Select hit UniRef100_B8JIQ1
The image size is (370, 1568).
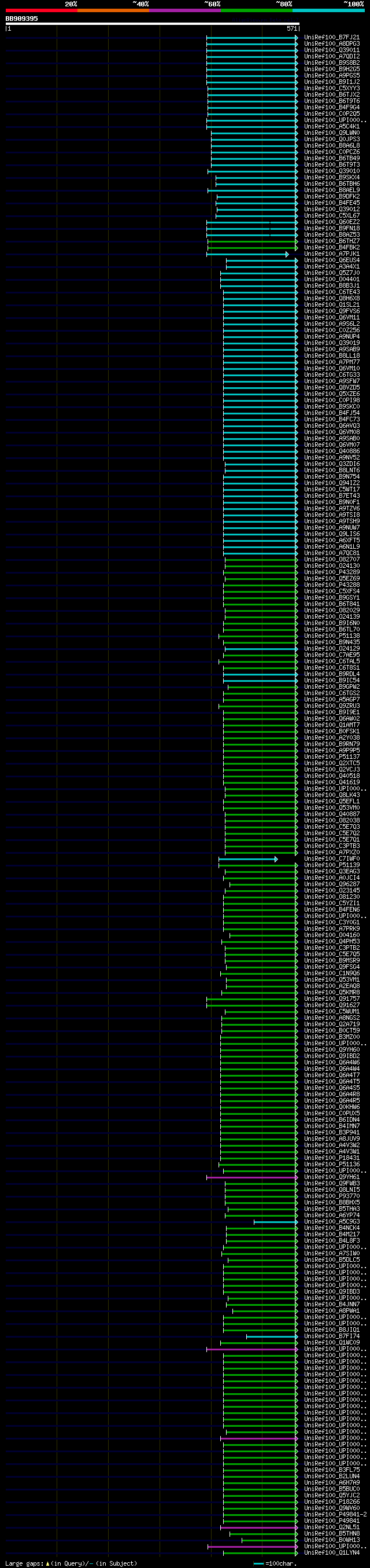(332, 1330)
